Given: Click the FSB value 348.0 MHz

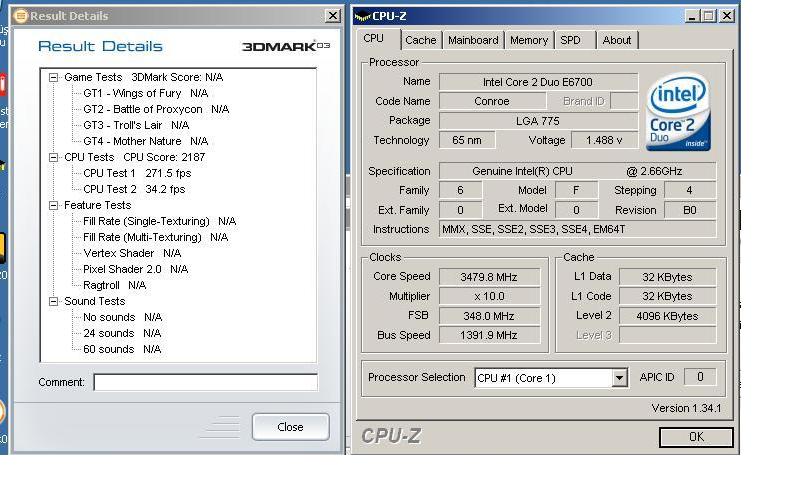Looking at the screenshot, I should [489, 316].
